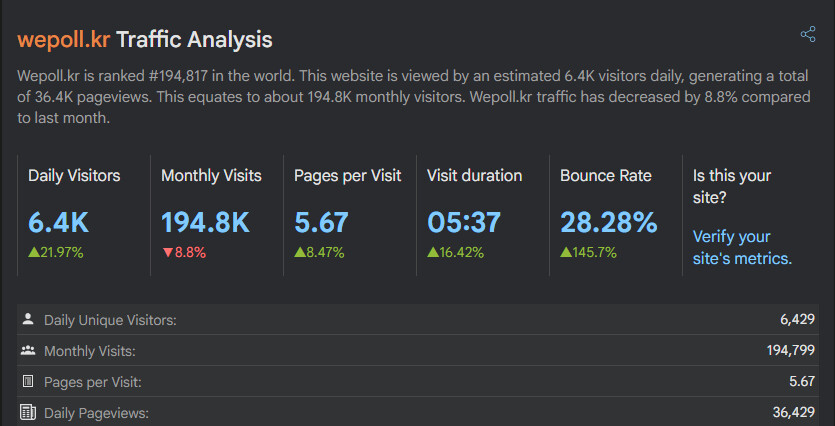Click the share icon

pos(808,34)
